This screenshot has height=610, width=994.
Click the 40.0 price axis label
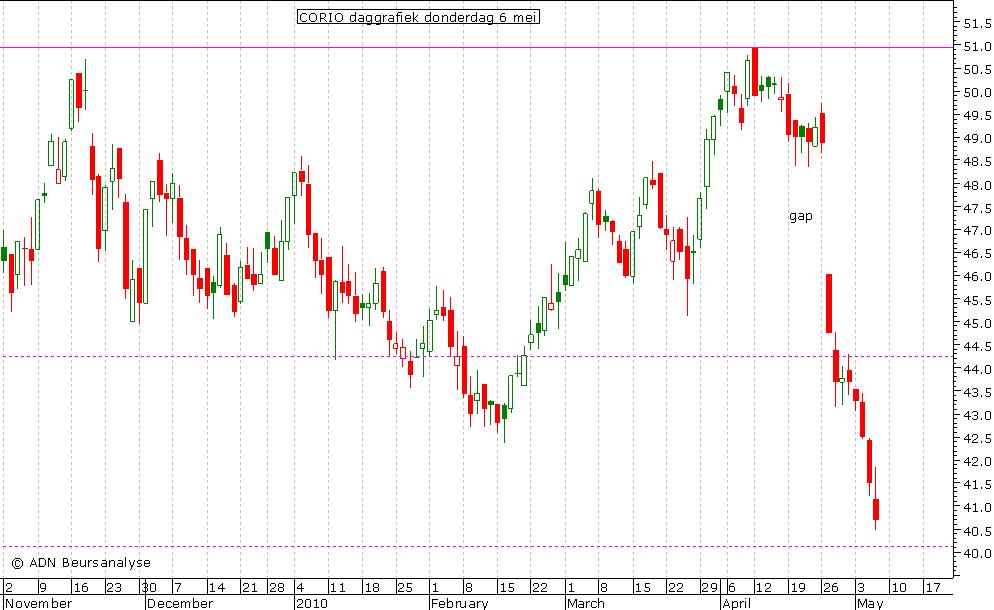(x=977, y=554)
